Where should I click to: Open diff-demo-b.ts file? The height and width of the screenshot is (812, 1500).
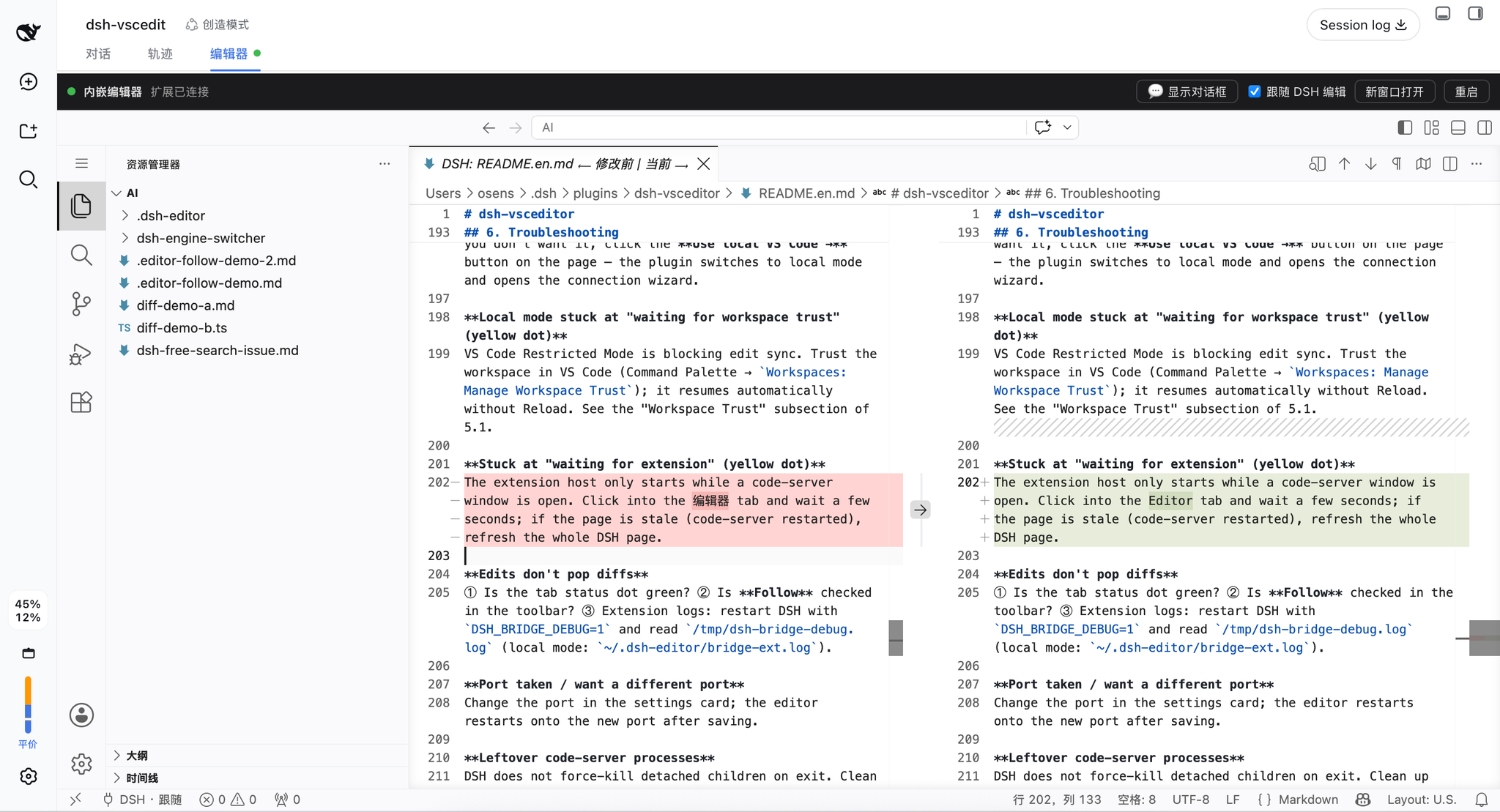click(182, 328)
